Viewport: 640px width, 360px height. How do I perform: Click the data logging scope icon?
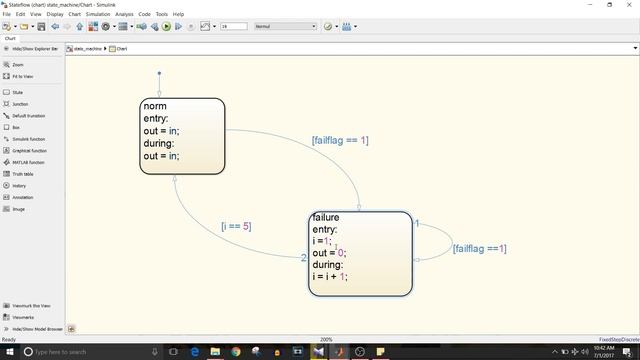point(205,27)
